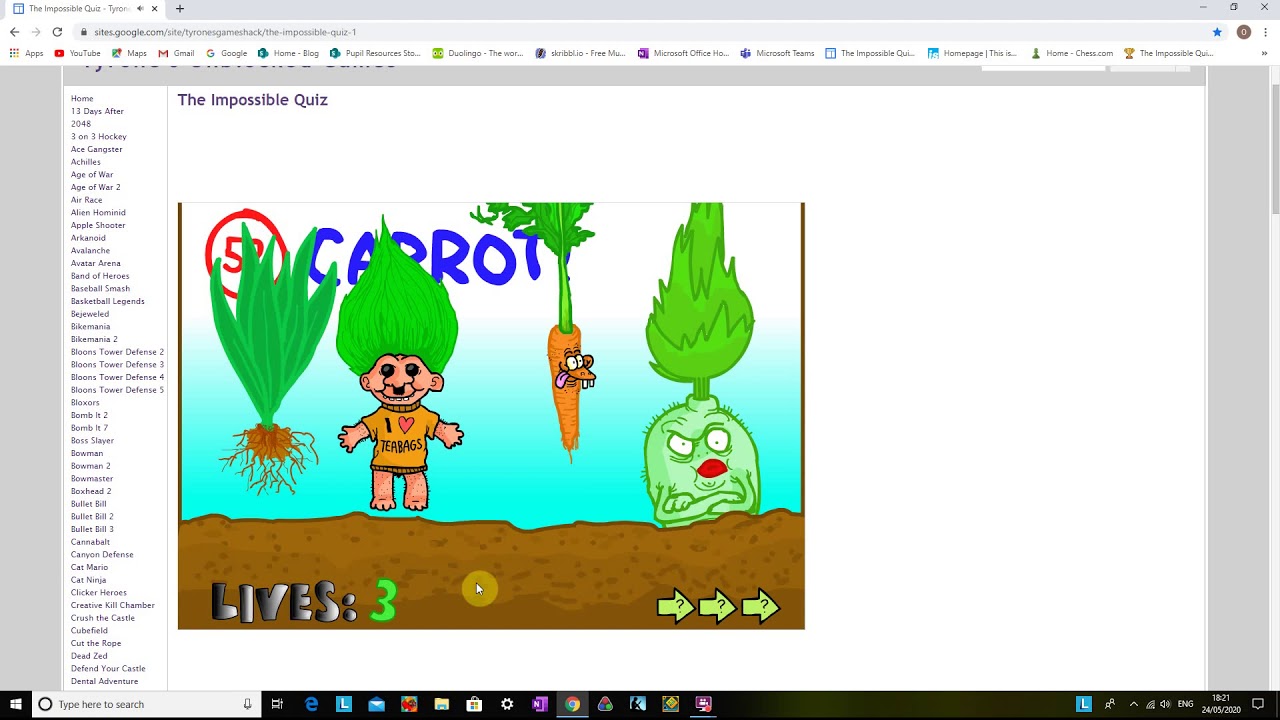Open the Settings gear on the taskbar

pyautogui.click(x=507, y=704)
